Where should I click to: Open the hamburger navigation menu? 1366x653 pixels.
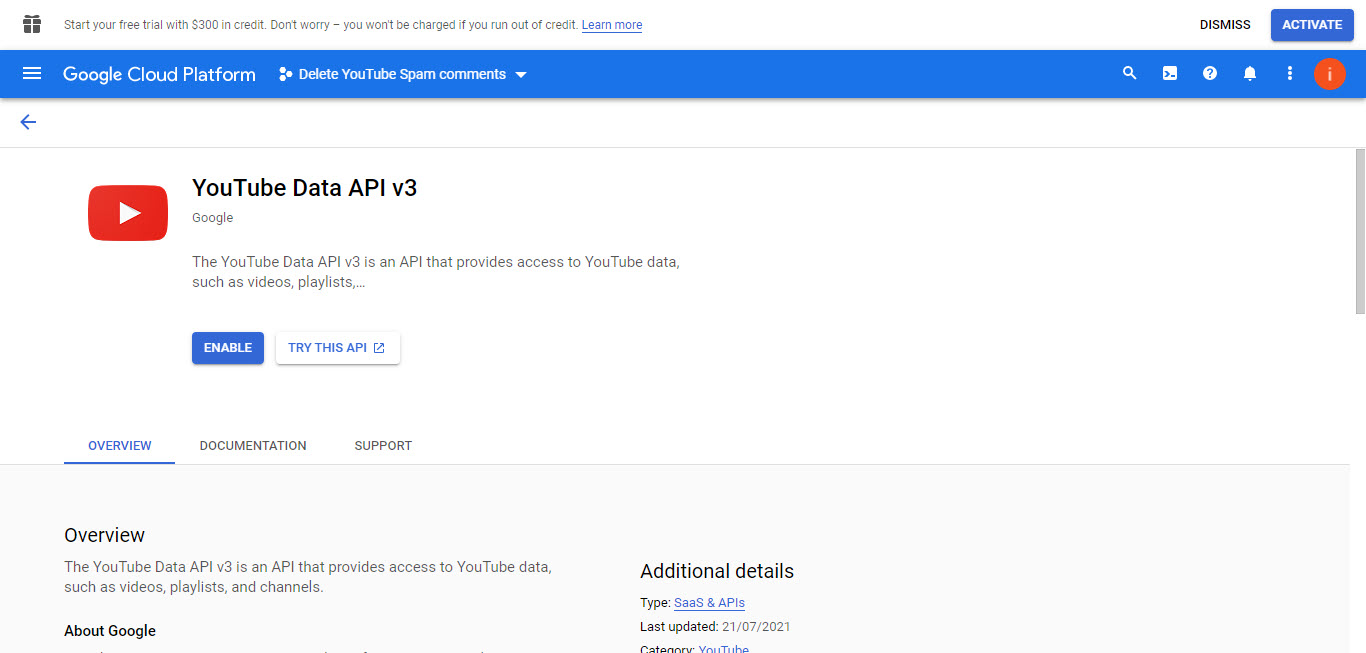[32, 74]
